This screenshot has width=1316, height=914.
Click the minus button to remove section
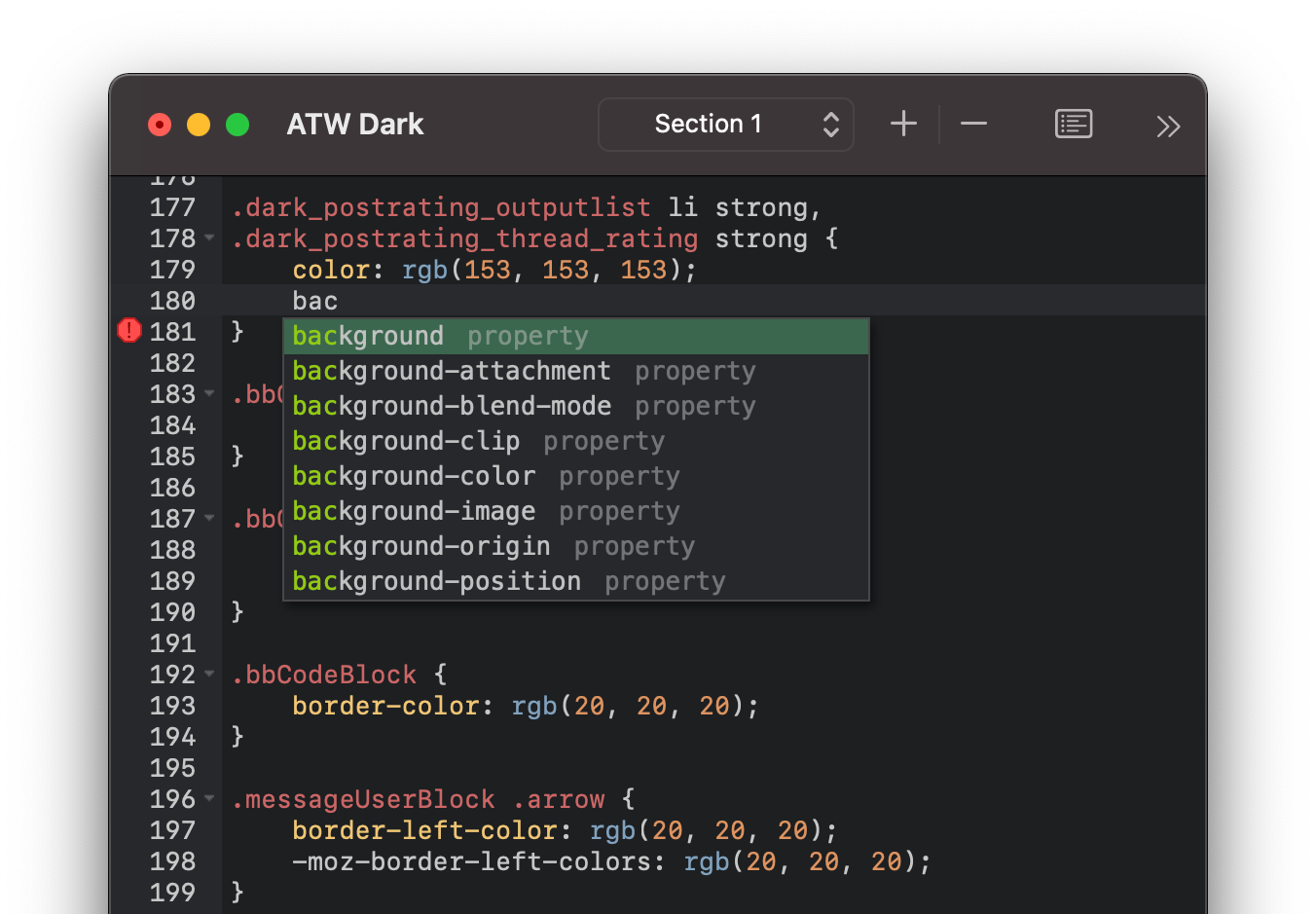click(x=973, y=124)
